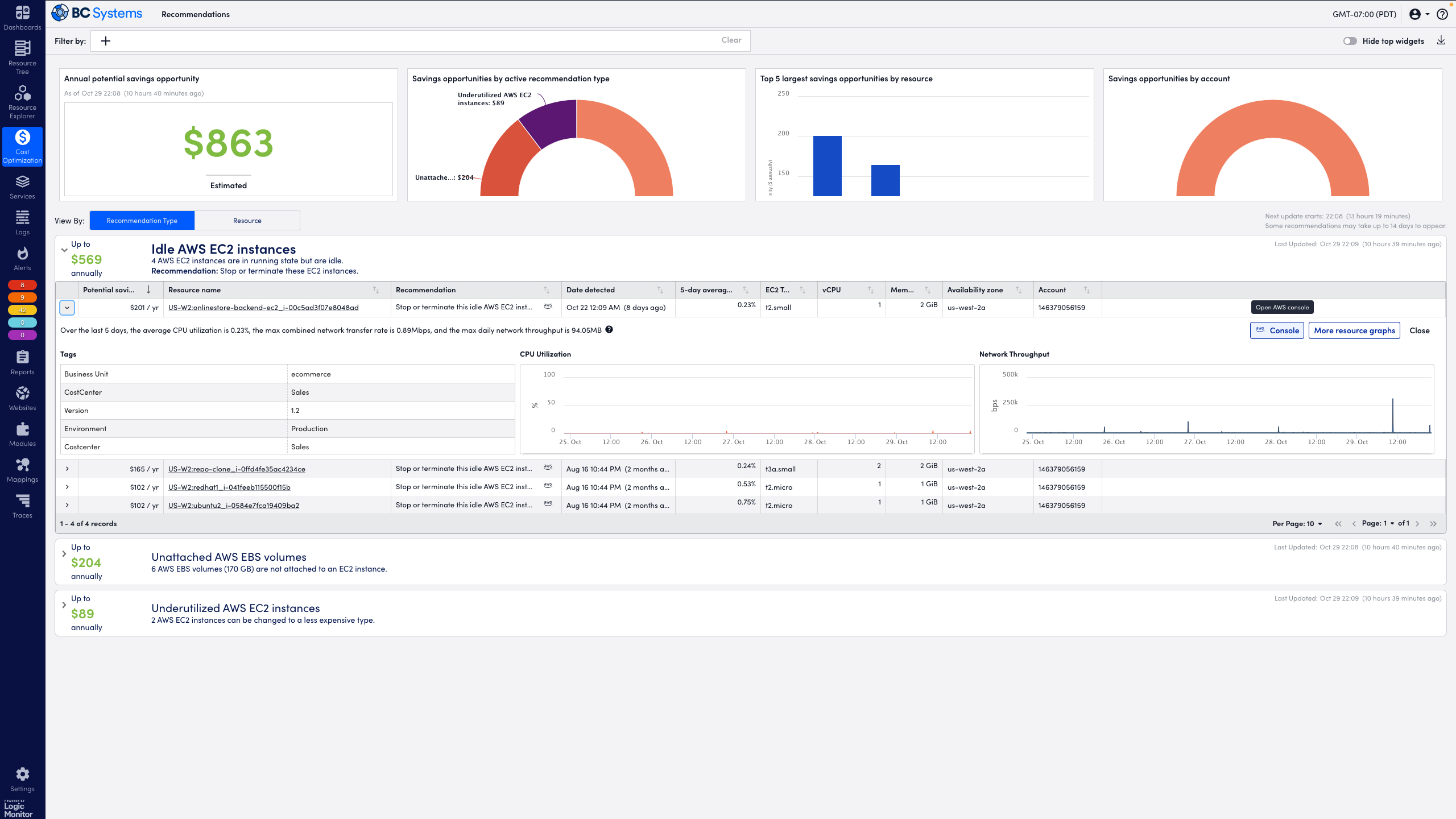The height and width of the screenshot is (819, 1456).
Task: Select Cost Optimization sidebar icon
Action: tap(22, 147)
